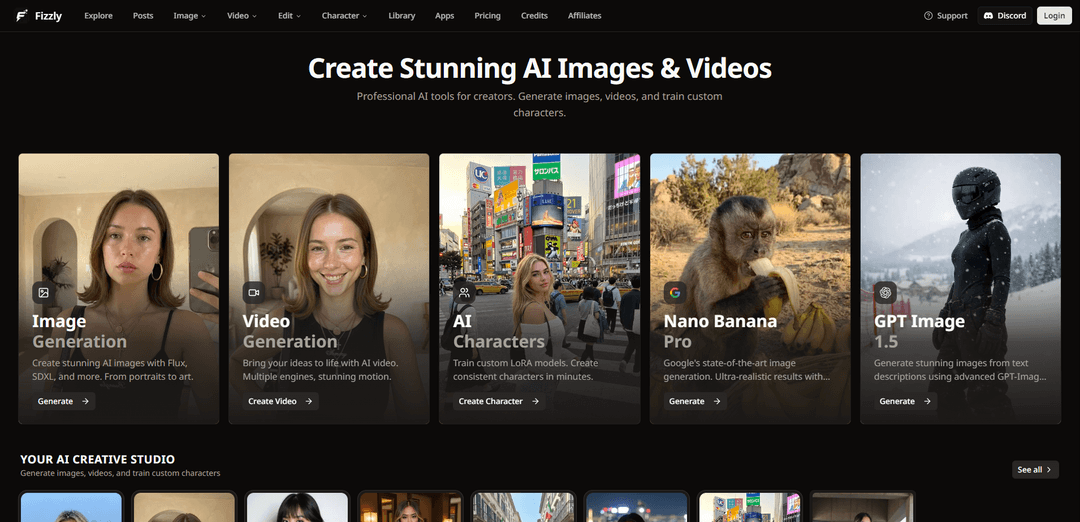Screen dimensions: 1080x522
Task: Click the OpenAI icon on GPT Image card
Action: tap(885, 292)
